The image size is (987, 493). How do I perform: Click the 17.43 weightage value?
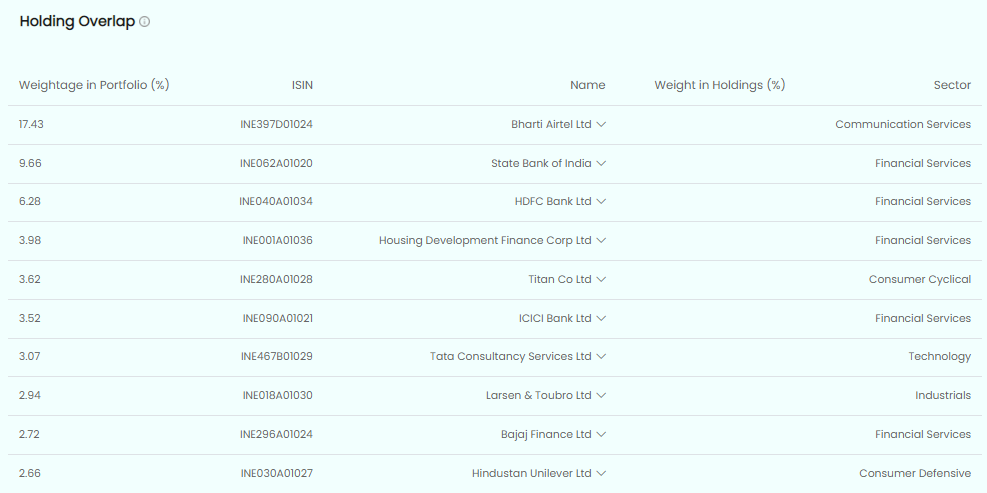(x=31, y=125)
